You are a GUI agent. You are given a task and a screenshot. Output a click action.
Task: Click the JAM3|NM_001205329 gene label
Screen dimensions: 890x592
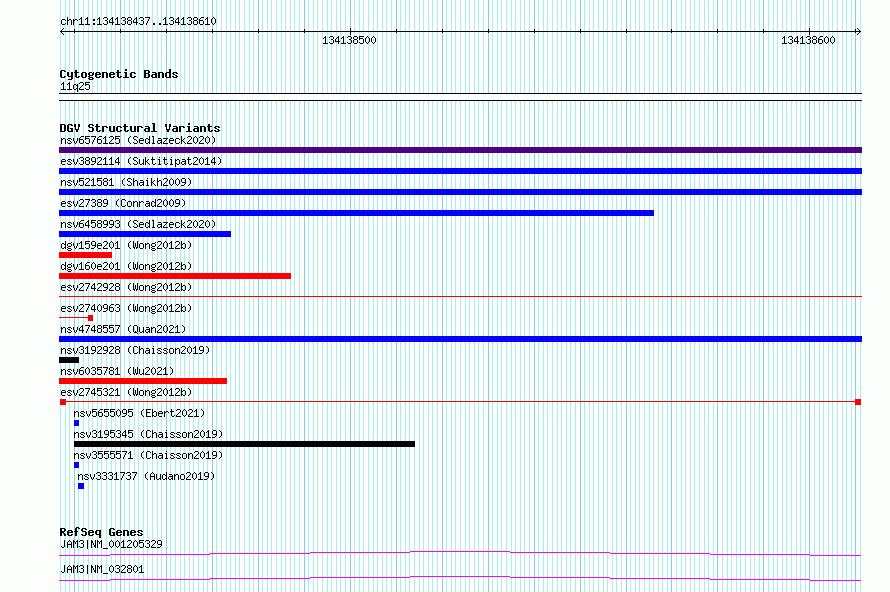pyautogui.click(x=111, y=544)
